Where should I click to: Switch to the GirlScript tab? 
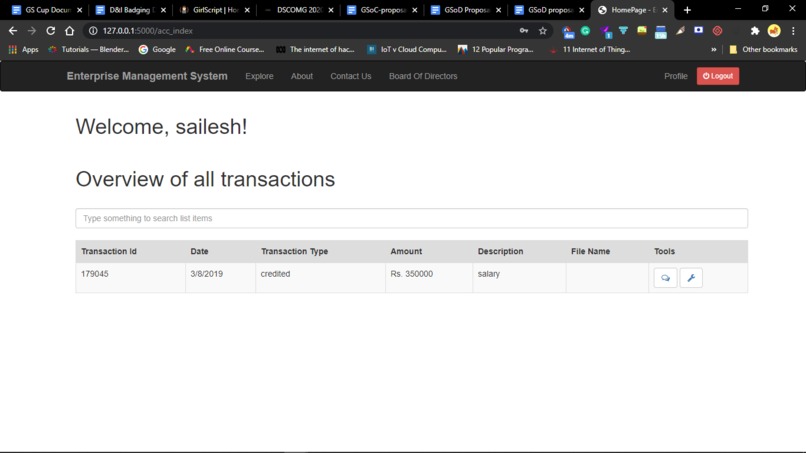tap(213, 10)
